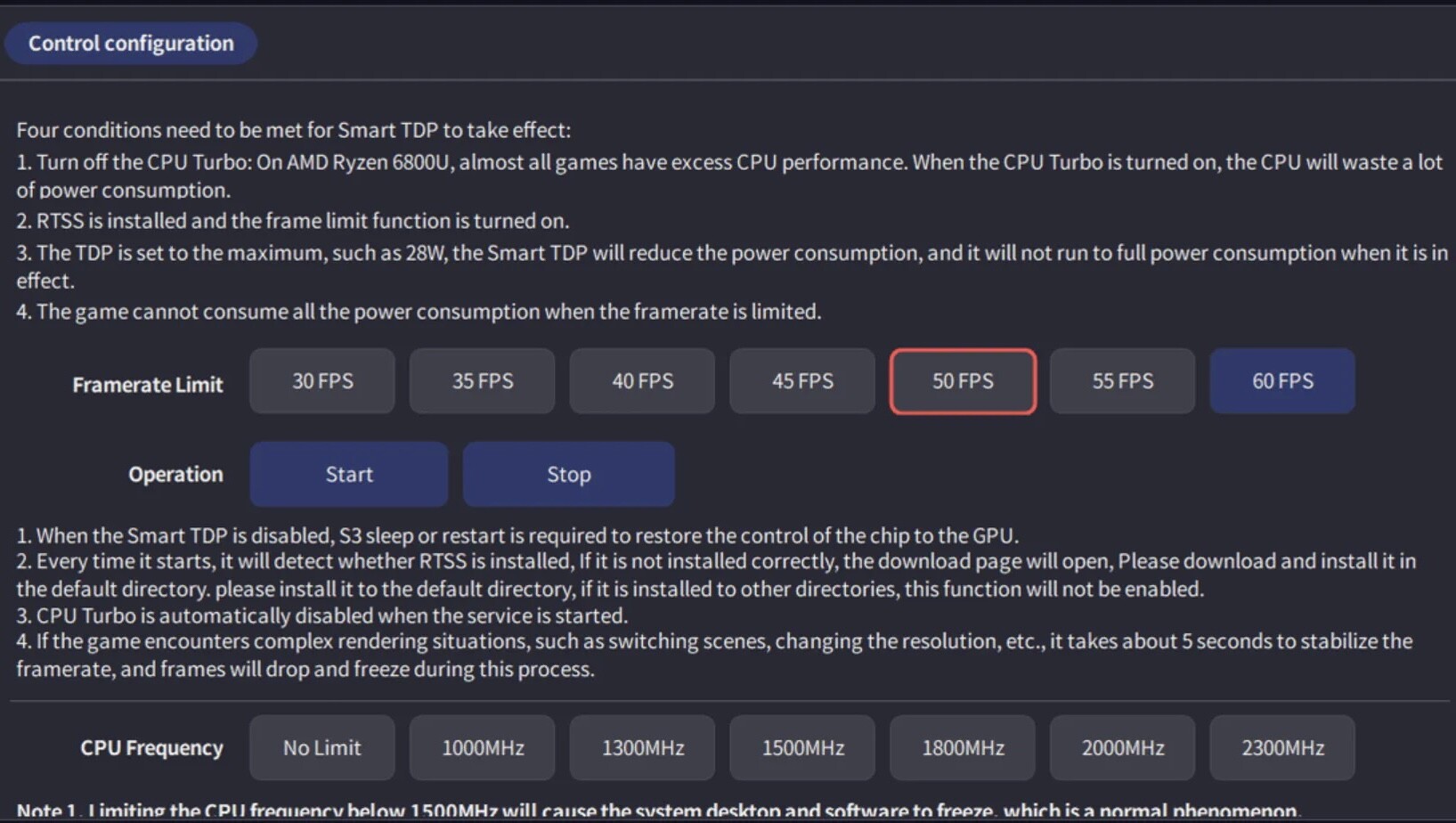Set CPU Frequency to No Limit
The height and width of the screenshot is (823, 1456).
pos(322,748)
